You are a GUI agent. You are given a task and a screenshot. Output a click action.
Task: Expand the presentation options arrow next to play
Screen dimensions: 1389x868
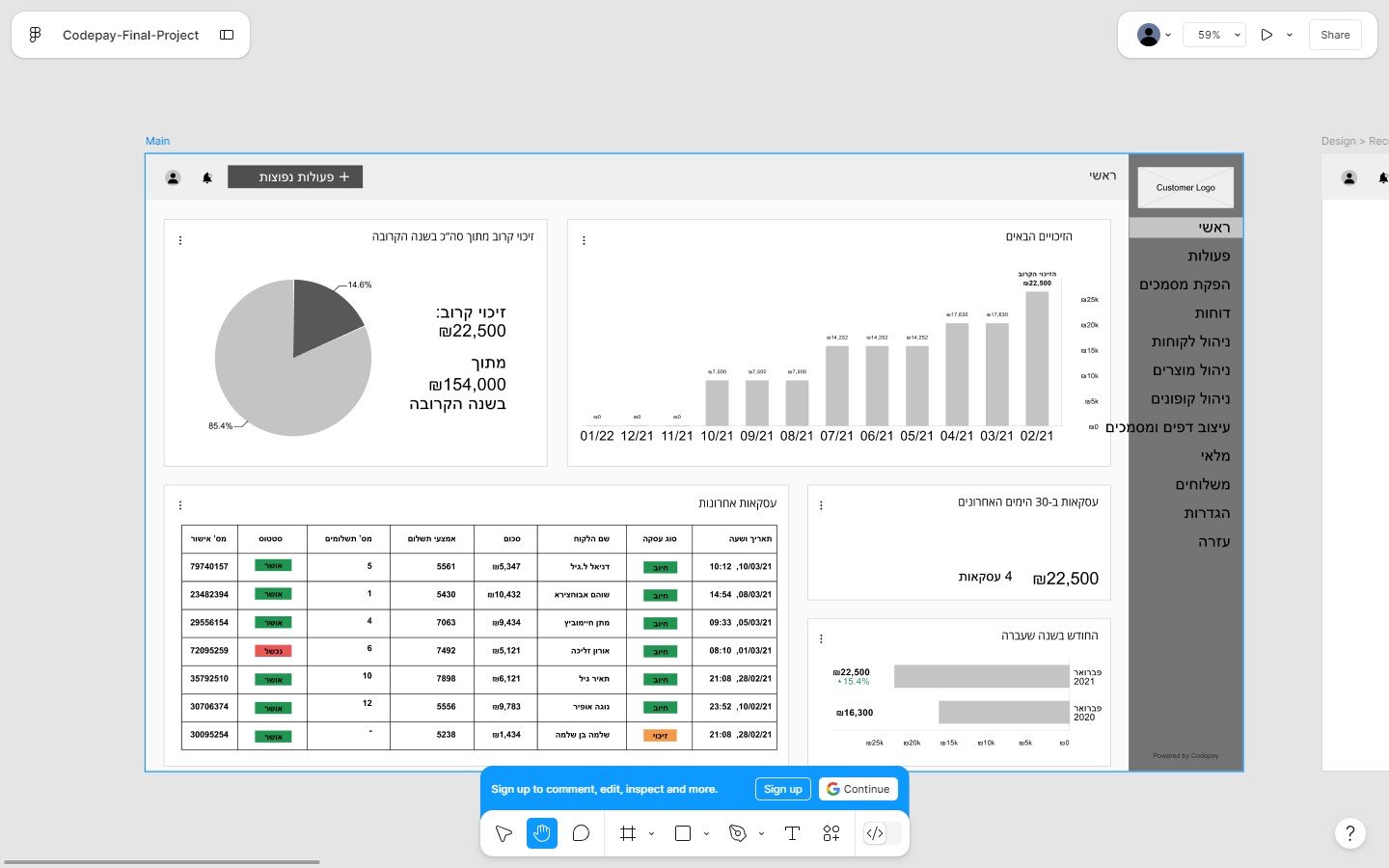click(x=1290, y=35)
